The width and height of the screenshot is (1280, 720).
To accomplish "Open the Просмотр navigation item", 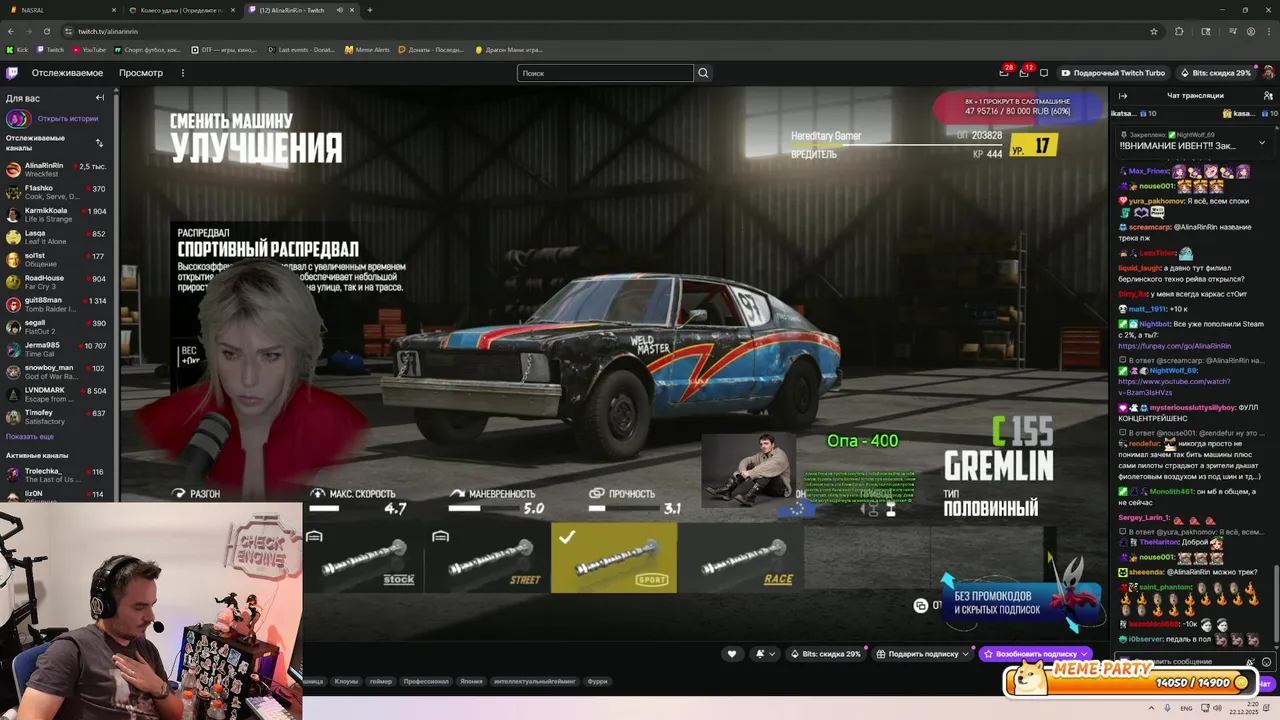I will coord(141,73).
